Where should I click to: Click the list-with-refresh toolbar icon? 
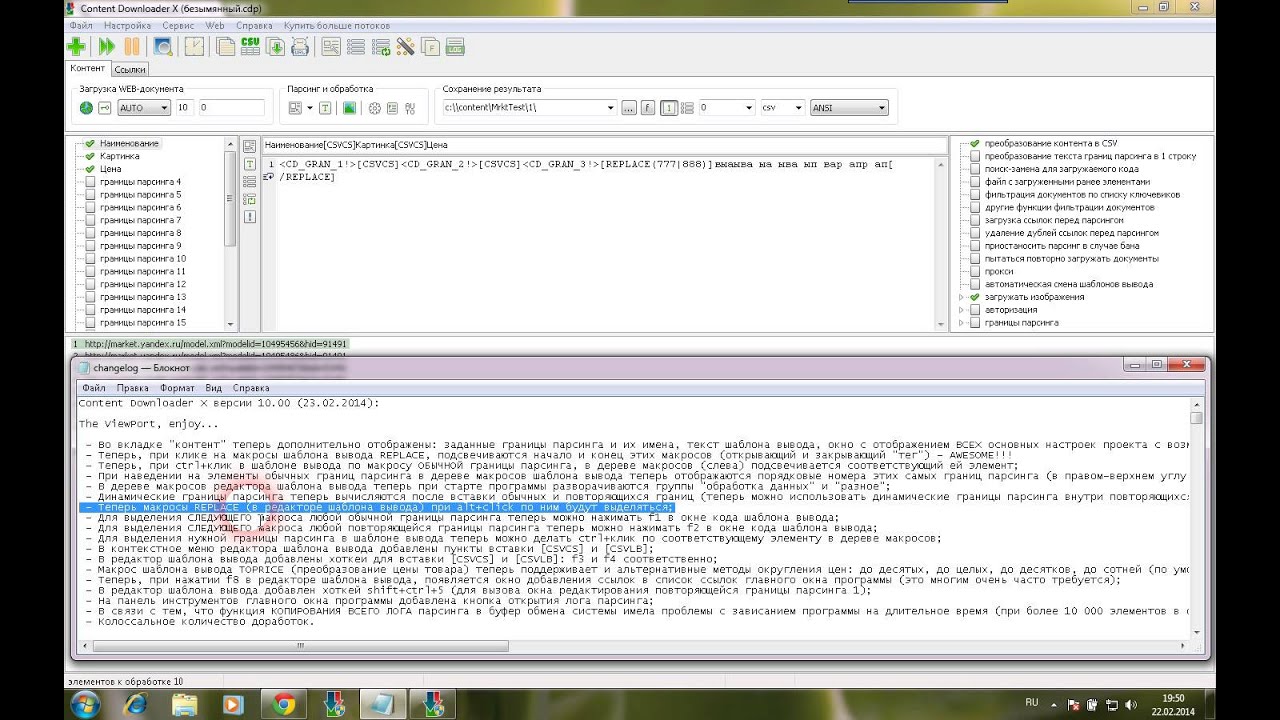tap(380, 46)
